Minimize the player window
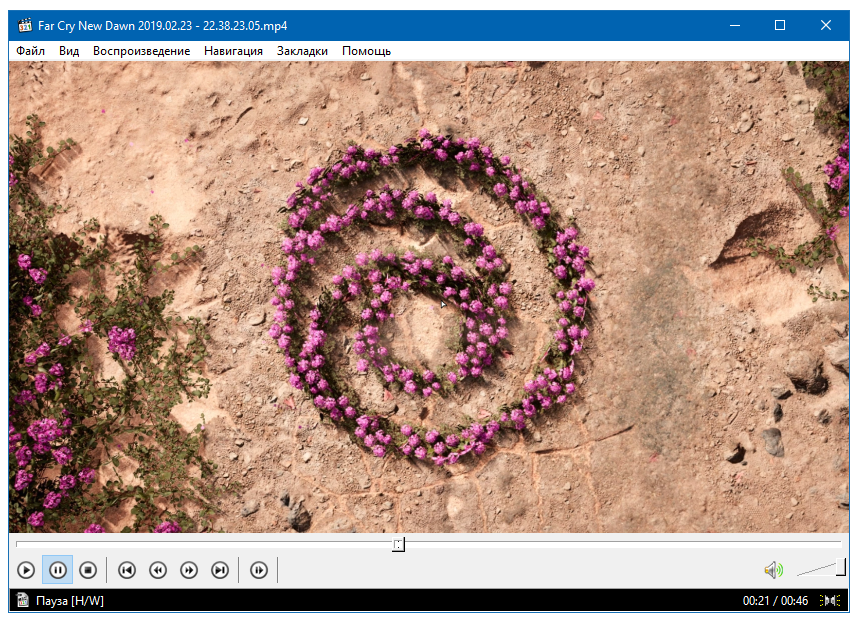This screenshot has height=634, width=852. [735, 26]
